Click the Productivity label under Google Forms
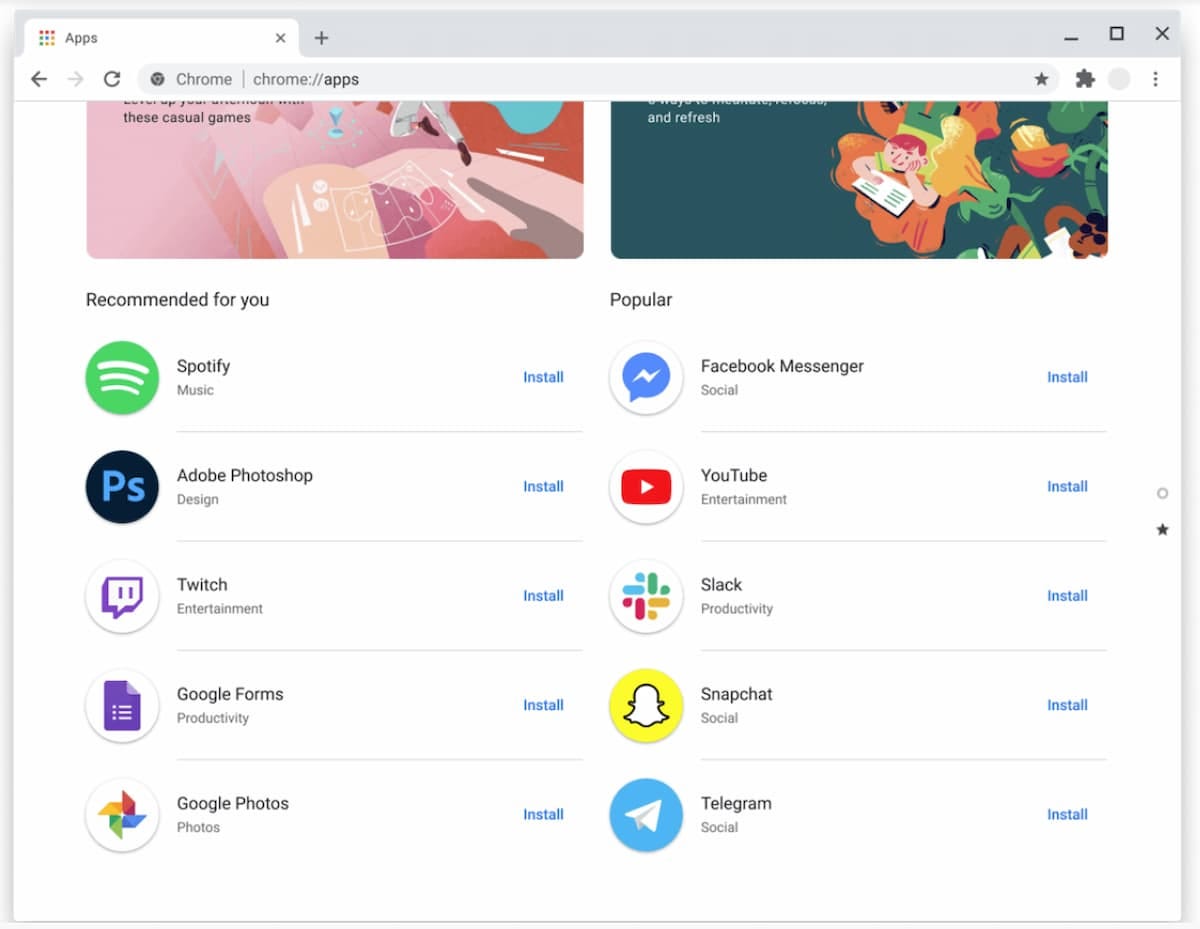This screenshot has width=1200, height=929. point(213,718)
